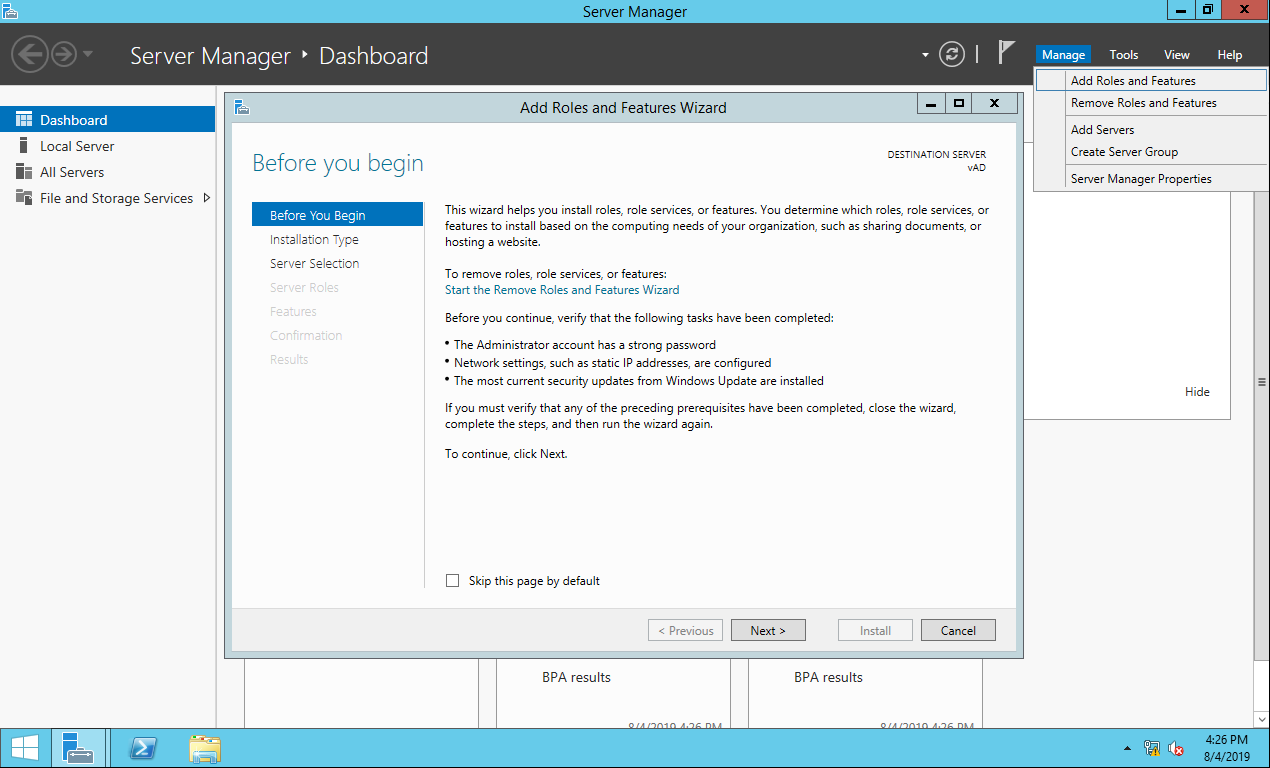
Task: Show hidden system tray icons
Action: pyautogui.click(x=1128, y=748)
